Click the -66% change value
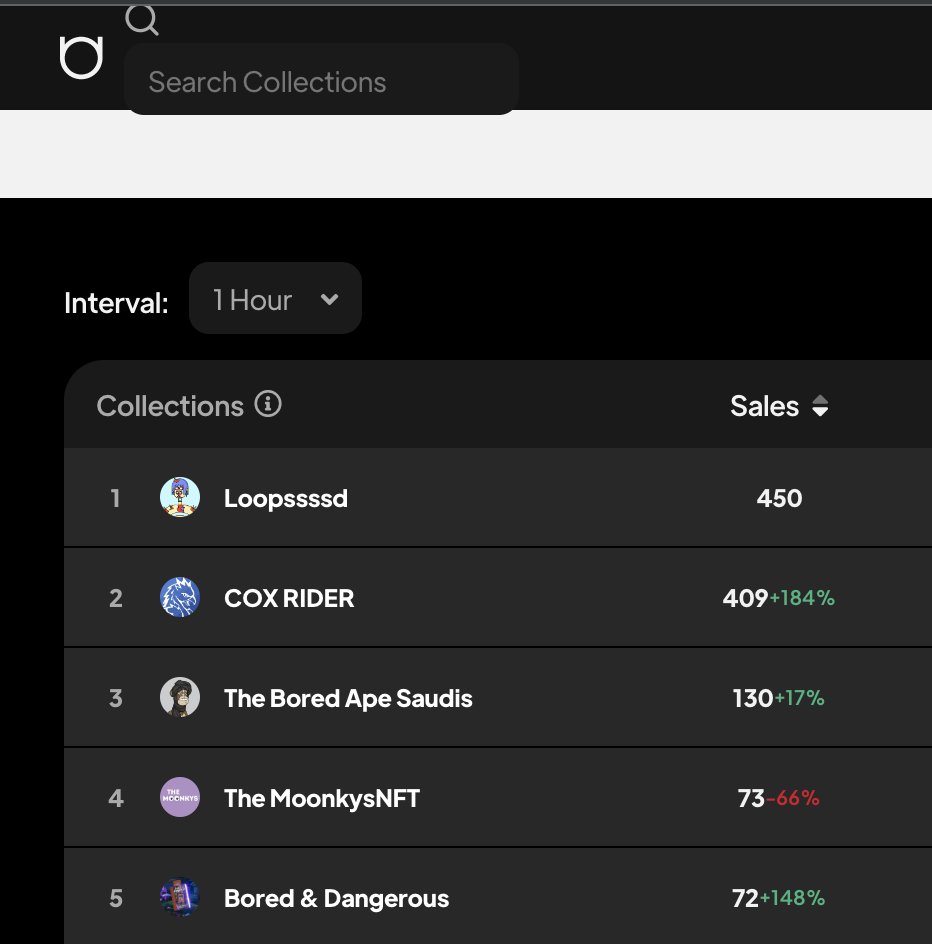Viewport: 932px width, 944px height. 793,798
